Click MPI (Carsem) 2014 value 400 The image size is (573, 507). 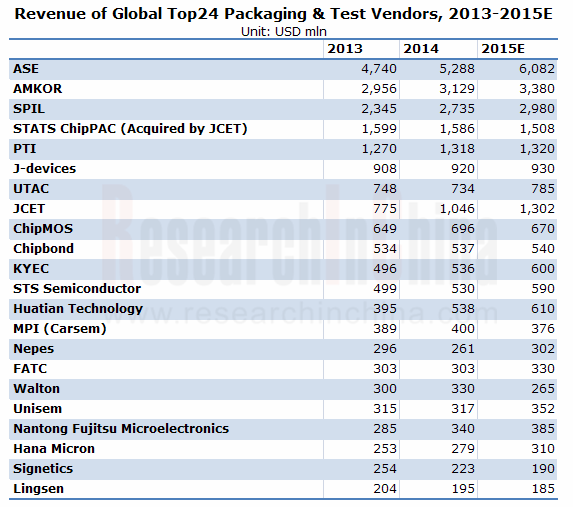point(463,329)
